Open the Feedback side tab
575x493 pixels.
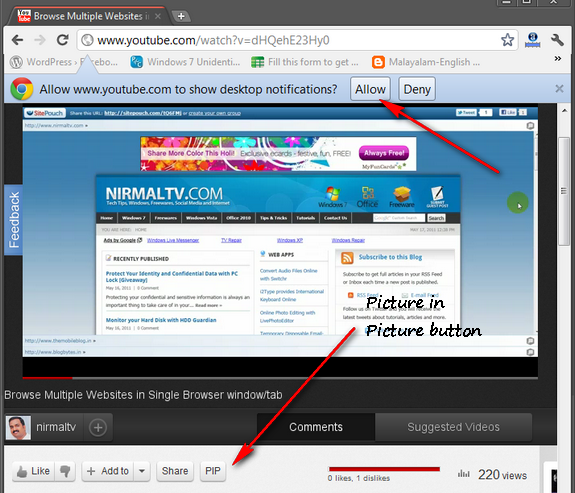click(x=14, y=220)
